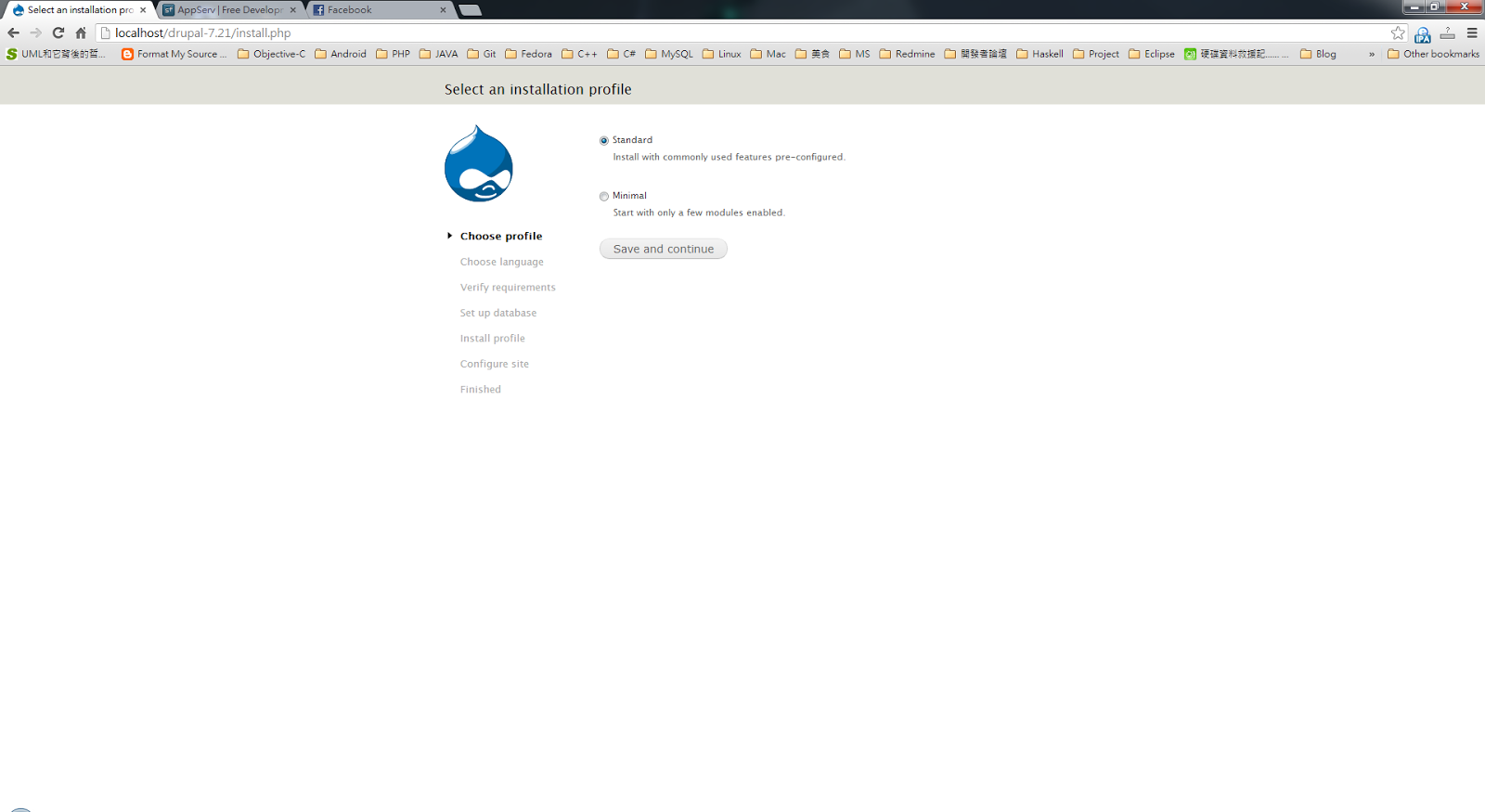Image resolution: width=1485 pixels, height=812 pixels.
Task: Click the 'Start with only a few modules enabled' text
Action: [699, 213]
